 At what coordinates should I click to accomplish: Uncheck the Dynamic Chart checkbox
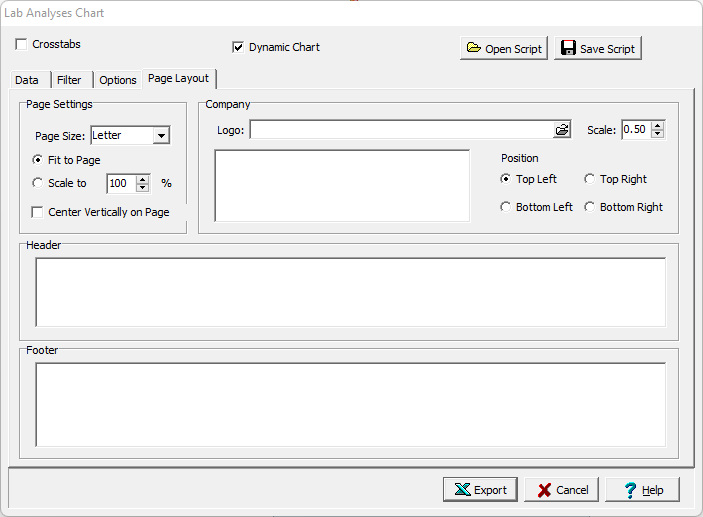(238, 47)
